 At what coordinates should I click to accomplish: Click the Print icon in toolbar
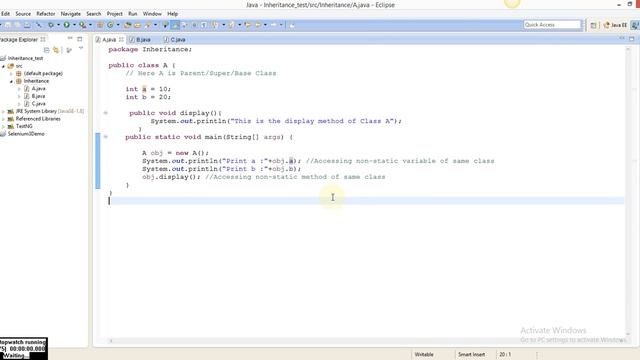coord(27,25)
